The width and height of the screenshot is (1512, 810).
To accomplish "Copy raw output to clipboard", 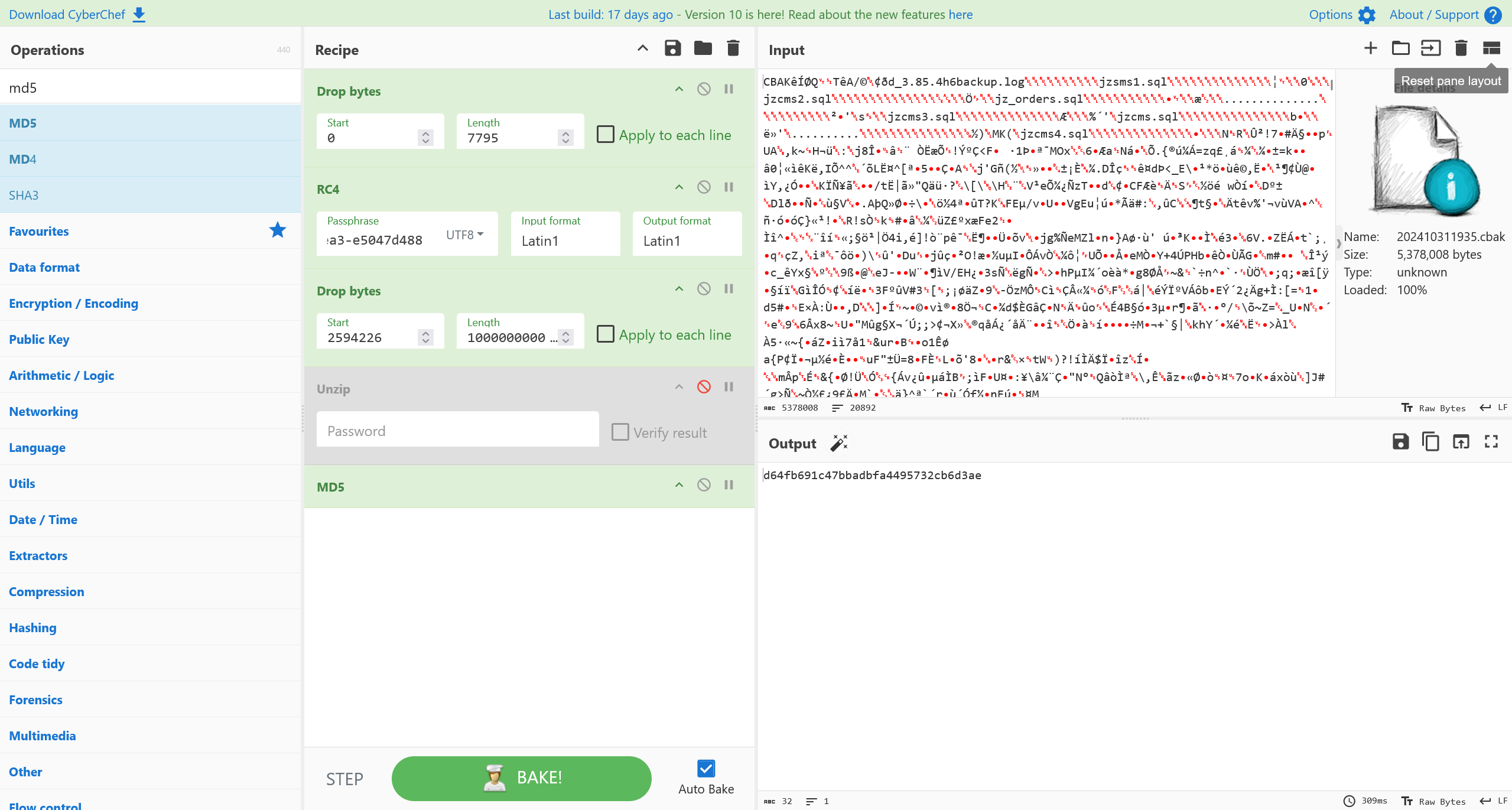I will pos(1430,442).
